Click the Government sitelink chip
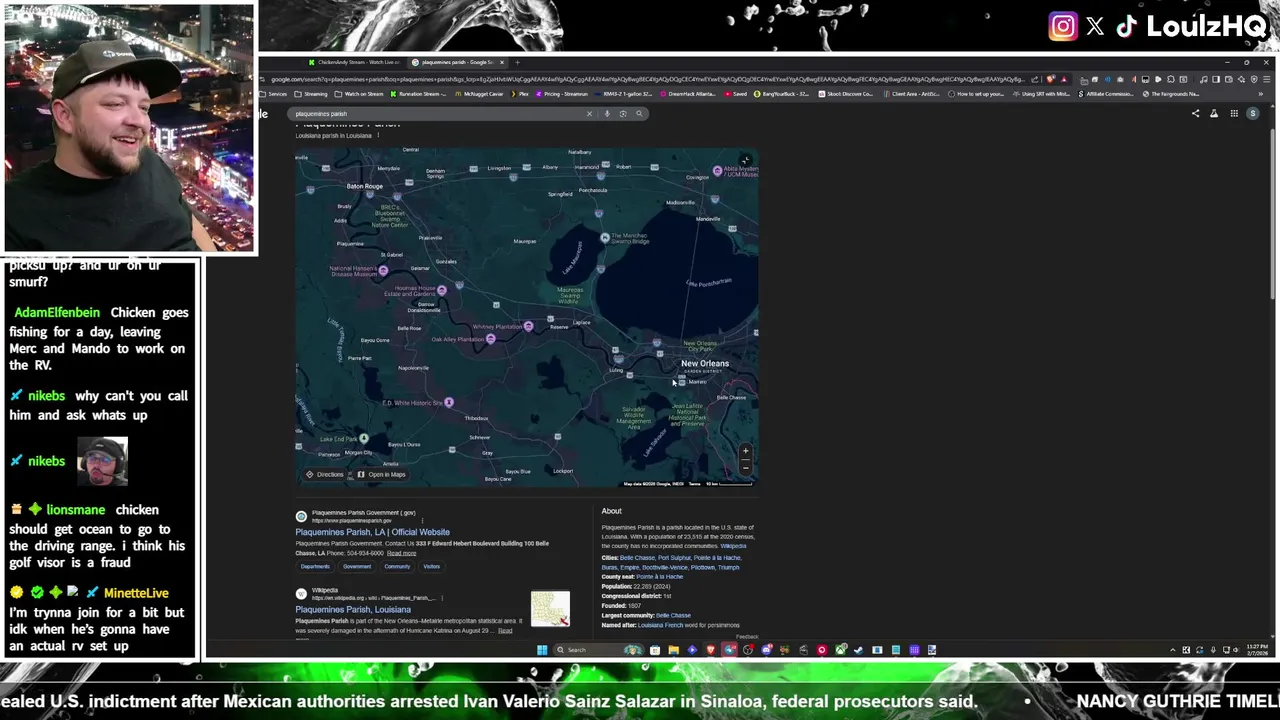The height and width of the screenshot is (720, 1280). pos(357,566)
